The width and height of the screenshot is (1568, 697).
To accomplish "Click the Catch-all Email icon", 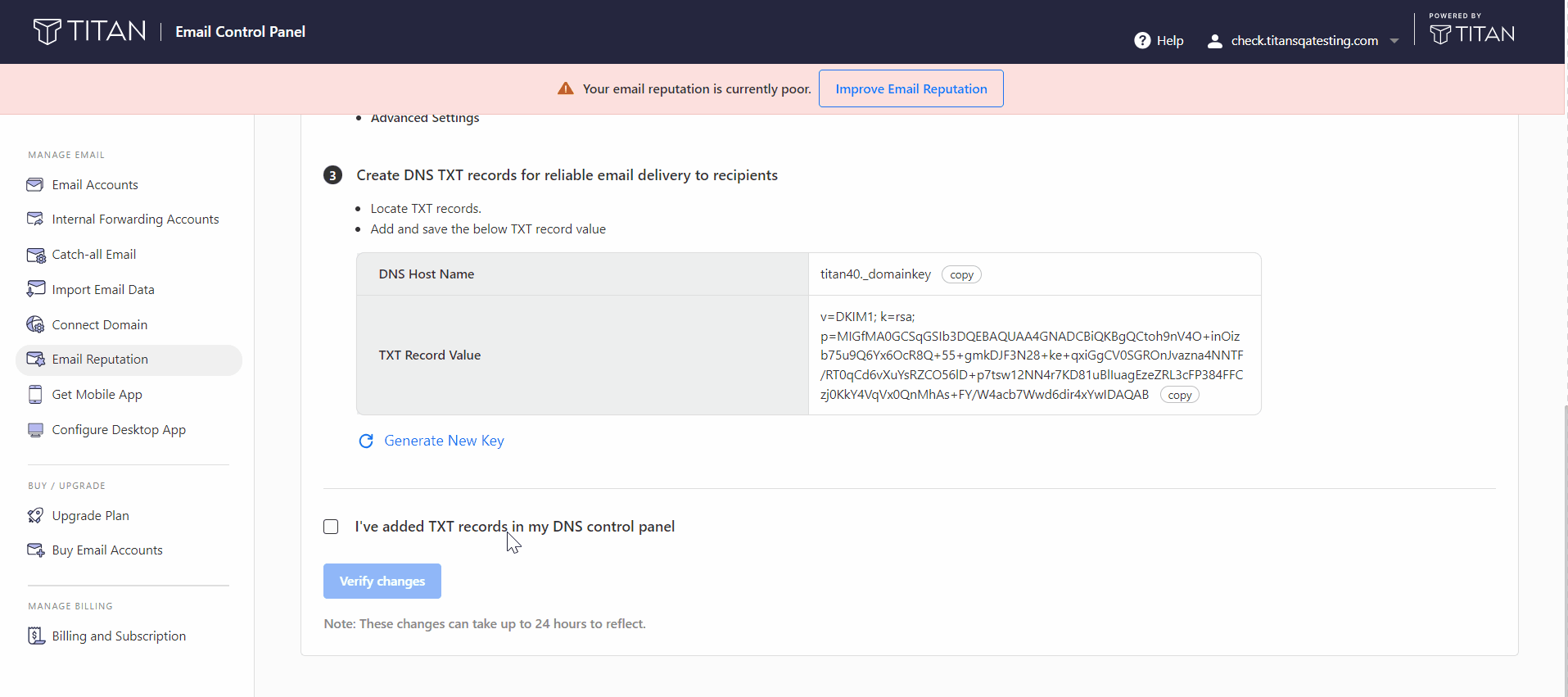I will tap(35, 255).
